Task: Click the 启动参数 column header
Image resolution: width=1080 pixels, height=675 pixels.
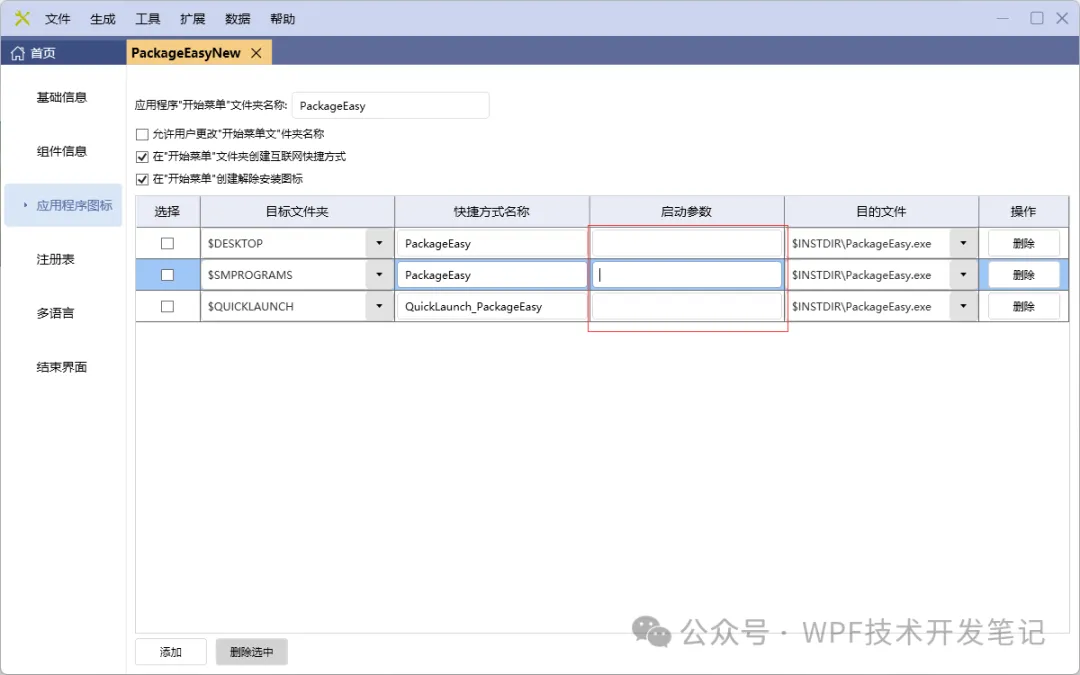Action: point(687,211)
